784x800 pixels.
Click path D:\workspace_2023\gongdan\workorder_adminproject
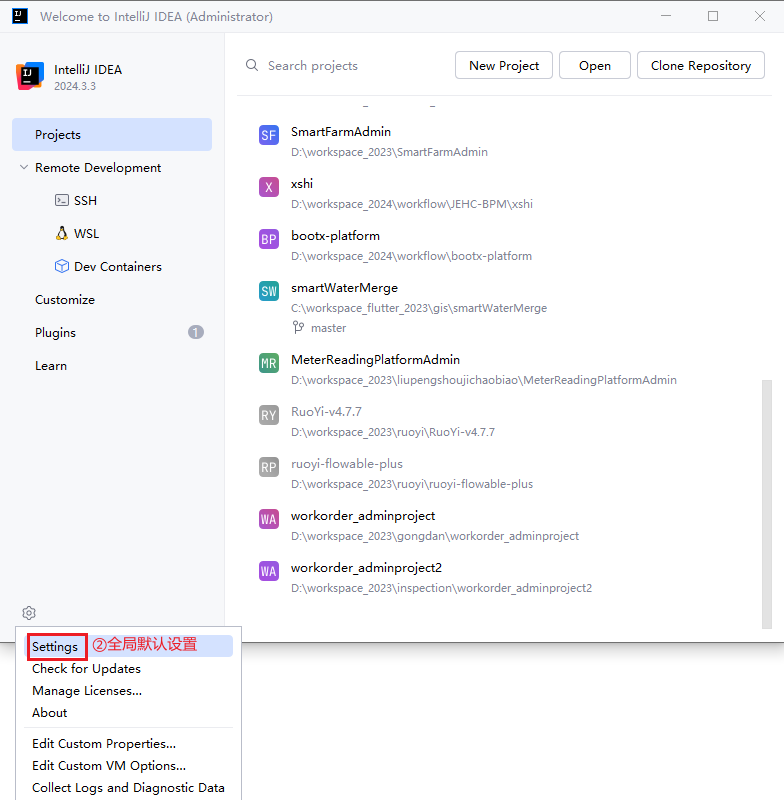pos(435,536)
